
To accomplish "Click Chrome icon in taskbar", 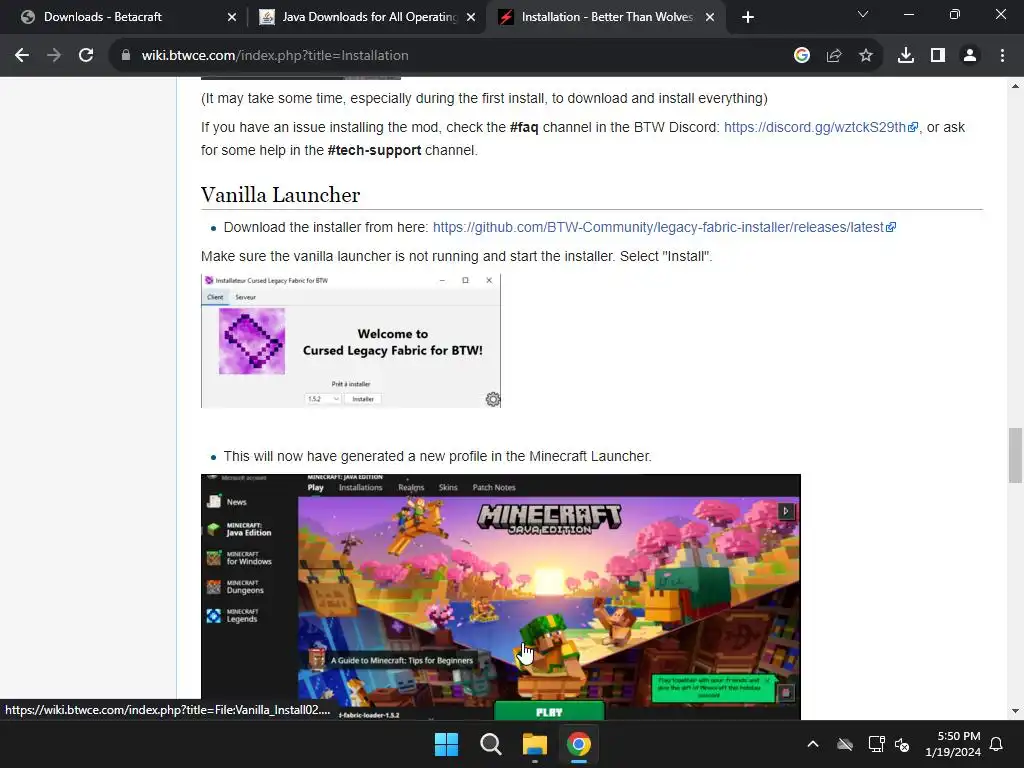I will pyautogui.click(x=579, y=744).
